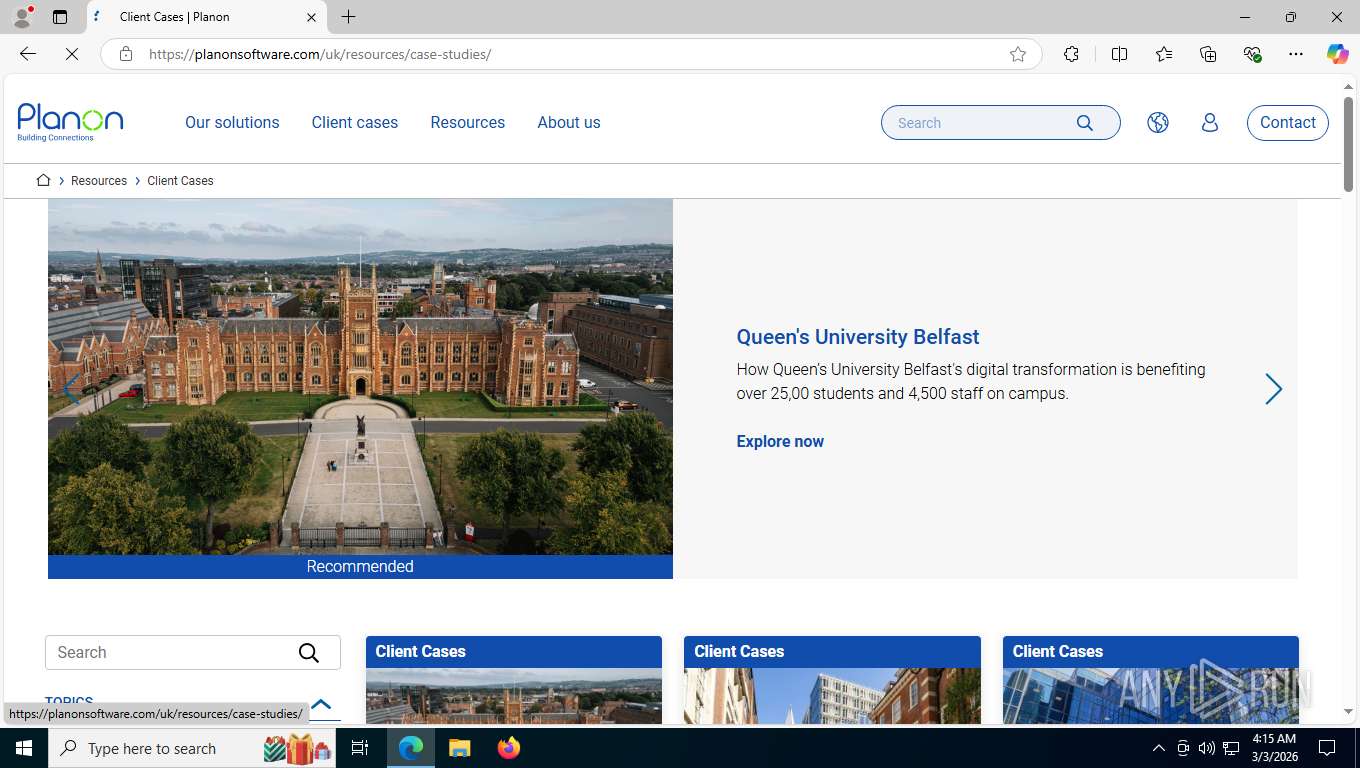Open browser Extensions icon
This screenshot has height=768, width=1360.
point(1071,54)
